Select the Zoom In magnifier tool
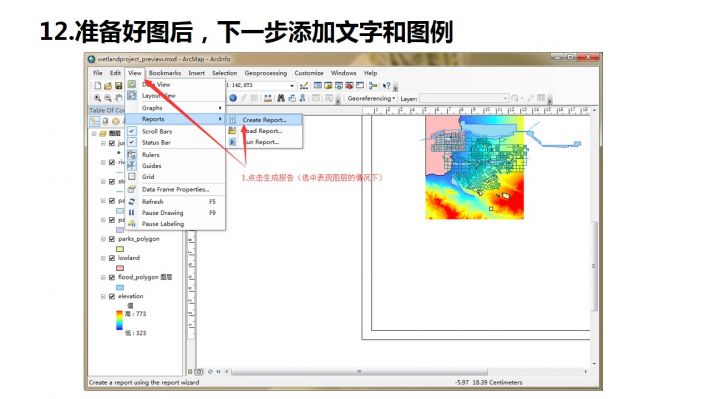The width and height of the screenshot is (710, 399). click(97, 98)
